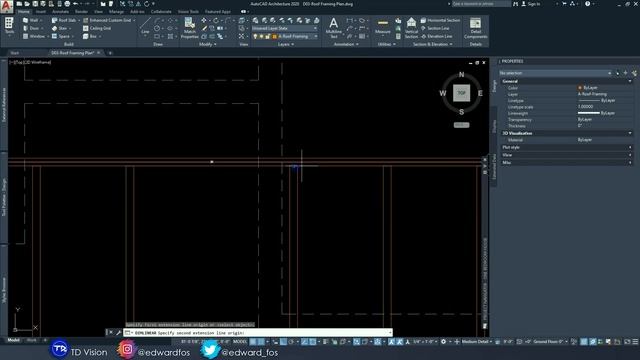Viewport: 640px width, 360px height.
Task: Click the Plot printer icon
Action: tap(67, 4)
